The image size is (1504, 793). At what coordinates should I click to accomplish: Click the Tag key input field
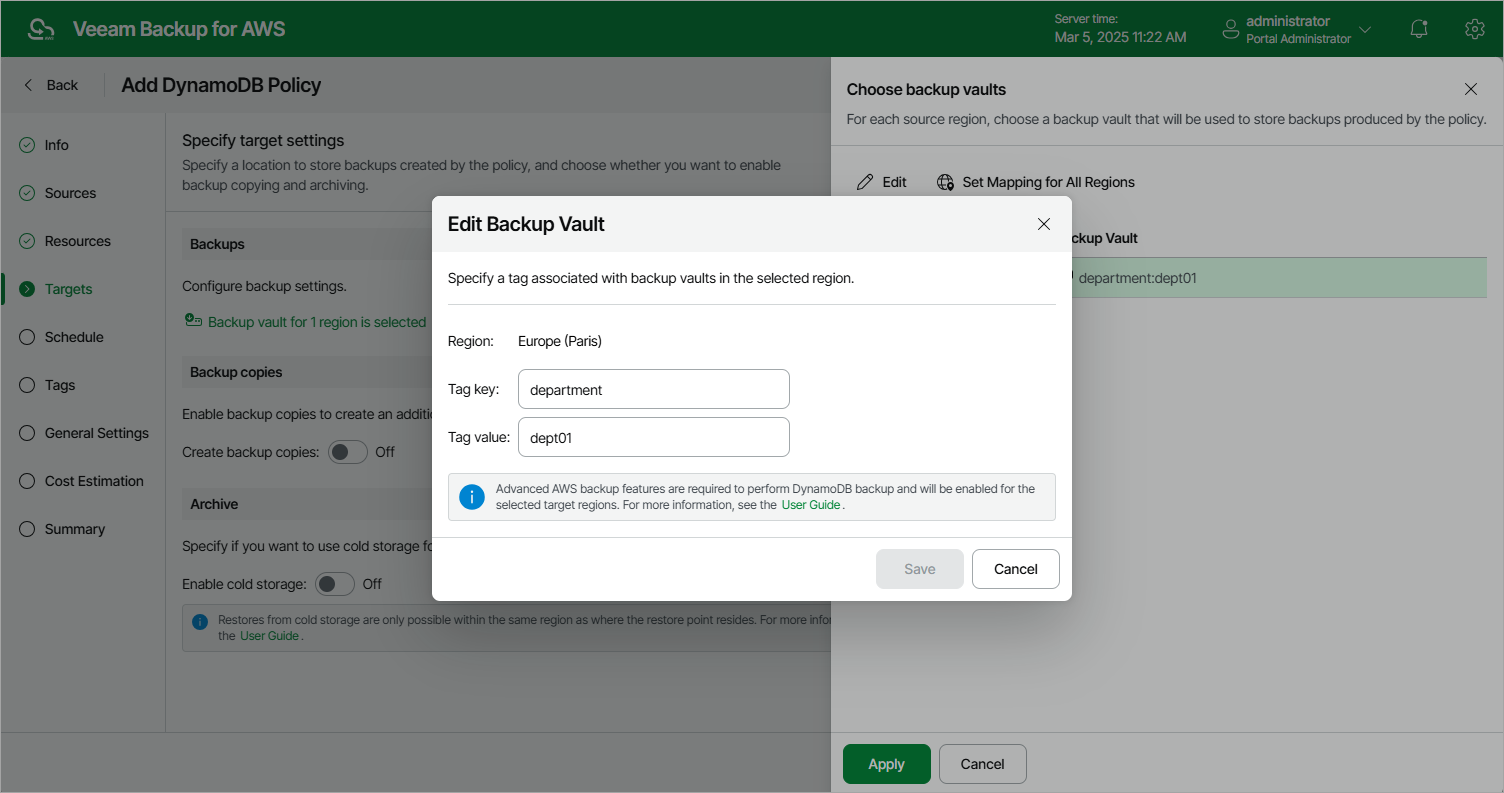coord(654,389)
